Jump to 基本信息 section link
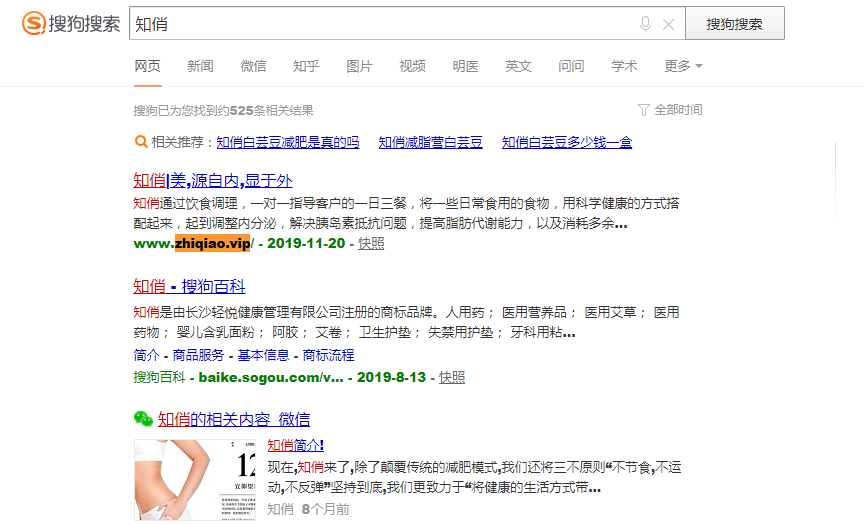864x525 pixels. point(263,355)
